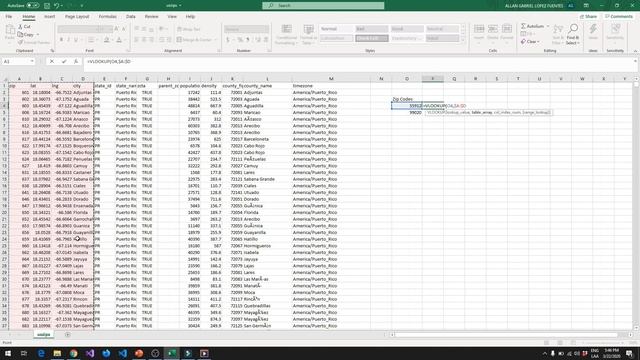Click the Insert Function fx icon

pyautogui.click(x=76, y=61)
